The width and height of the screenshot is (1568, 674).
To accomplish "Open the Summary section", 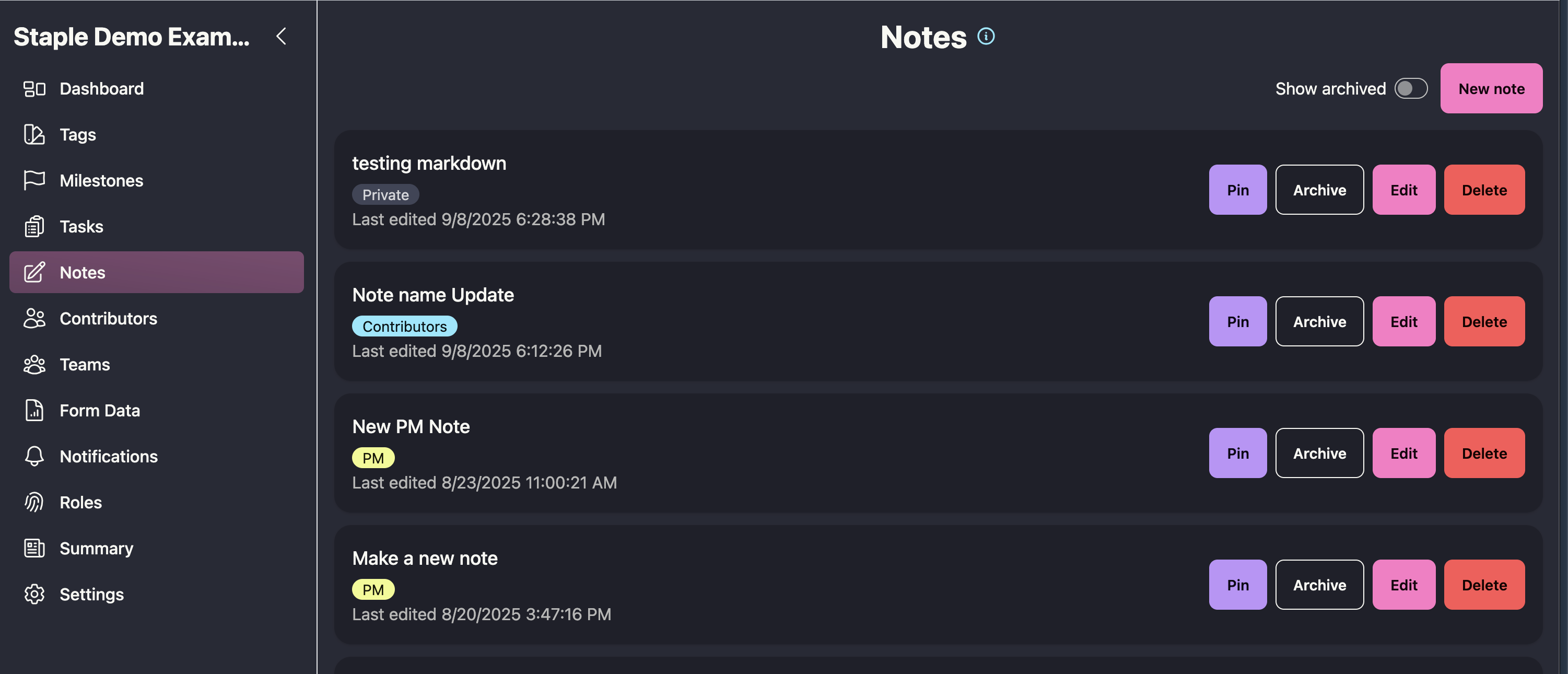I will [96, 548].
